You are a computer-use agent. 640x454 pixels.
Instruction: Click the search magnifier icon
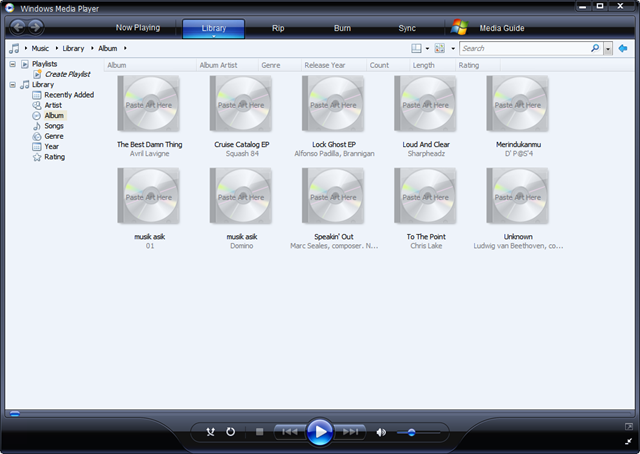click(x=595, y=48)
